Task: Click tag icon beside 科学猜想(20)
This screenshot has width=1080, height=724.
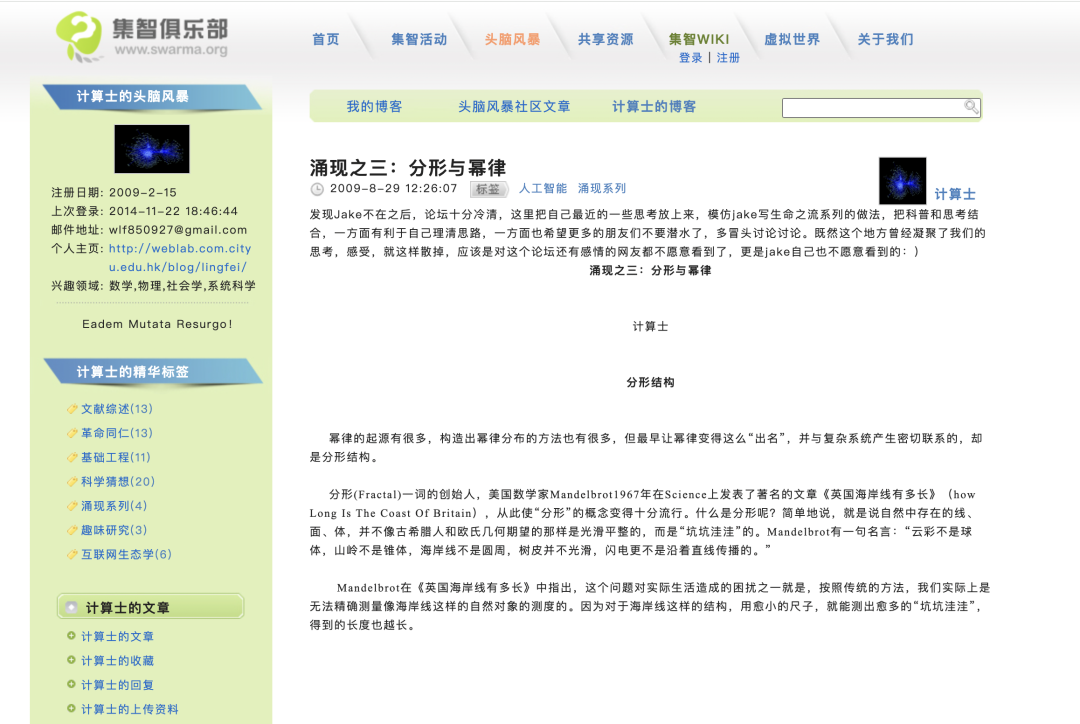Action: click(x=71, y=482)
